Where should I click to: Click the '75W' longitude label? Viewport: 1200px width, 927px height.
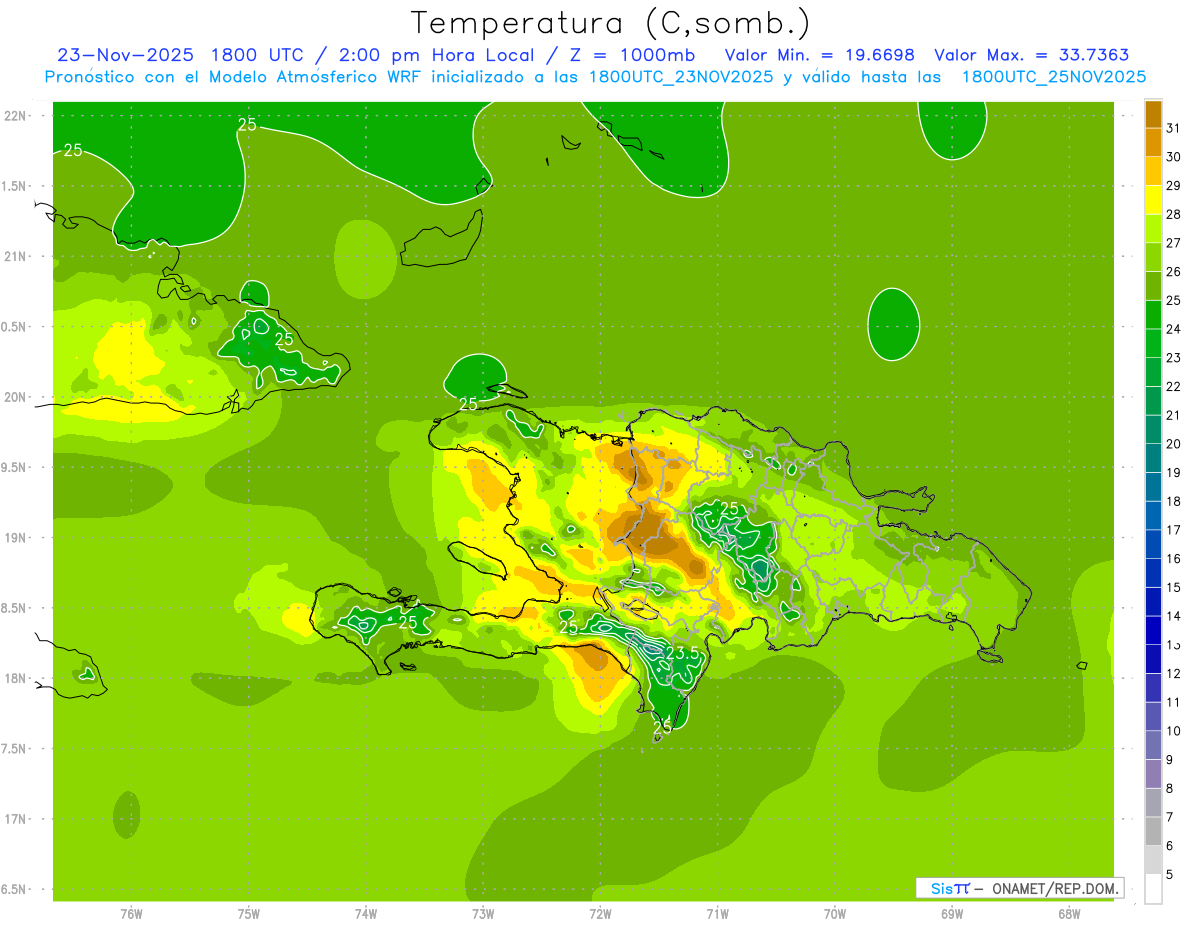coord(248,913)
